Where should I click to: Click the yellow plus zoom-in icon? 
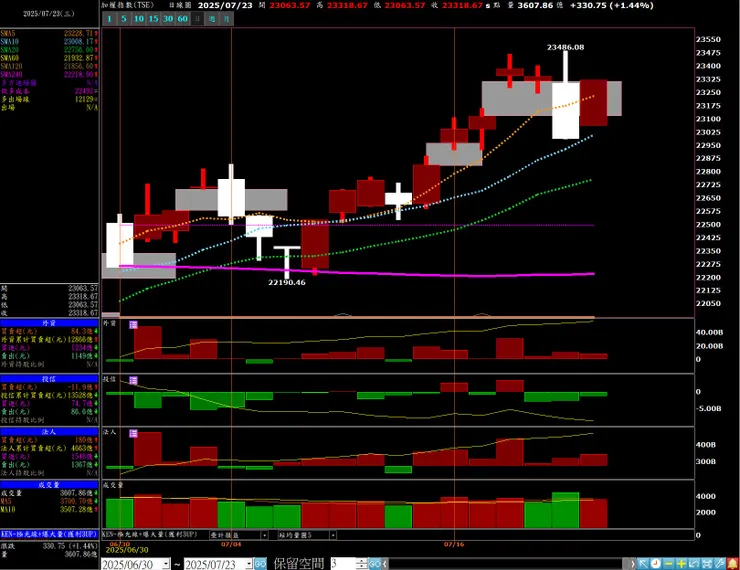click(x=681, y=563)
